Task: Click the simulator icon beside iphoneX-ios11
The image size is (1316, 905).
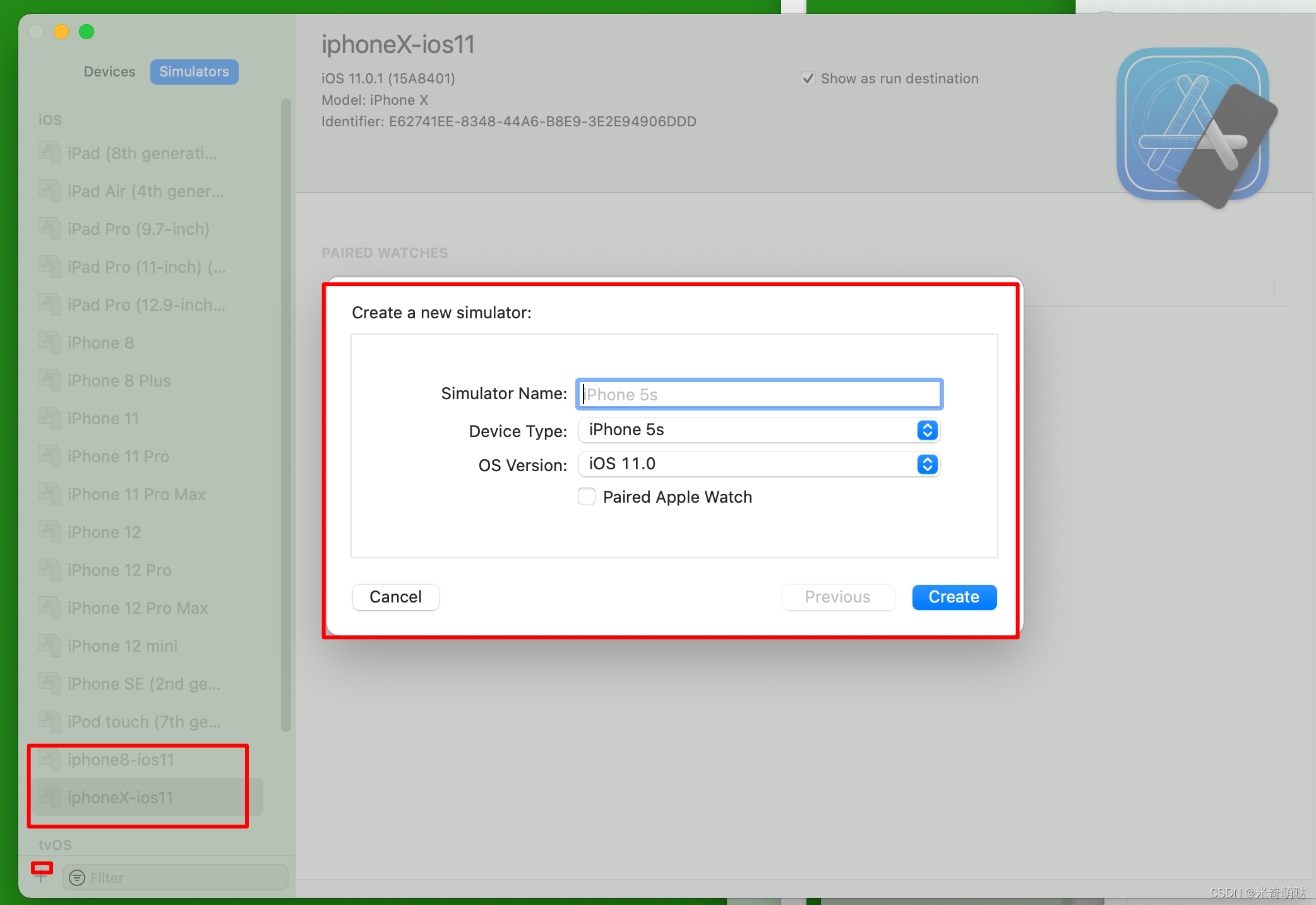Action: [49, 797]
